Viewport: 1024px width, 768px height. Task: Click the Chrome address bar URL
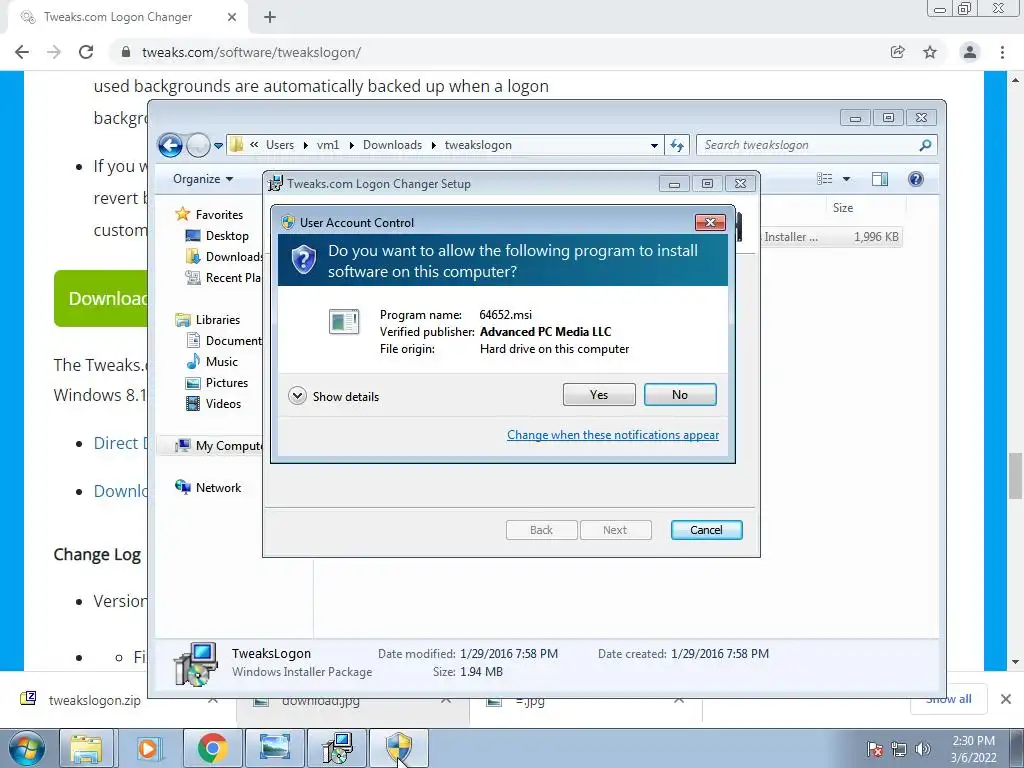point(251,52)
